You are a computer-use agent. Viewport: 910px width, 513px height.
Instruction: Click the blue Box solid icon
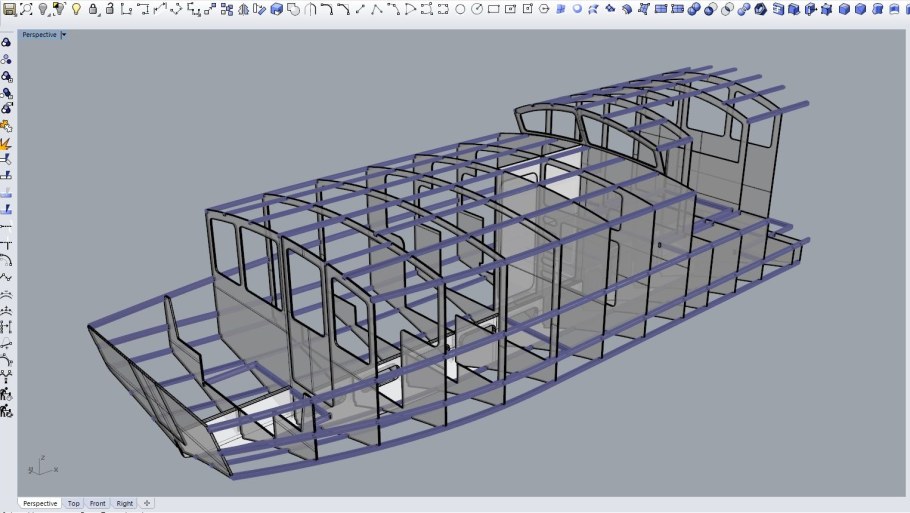pyautogui.click(x=843, y=9)
